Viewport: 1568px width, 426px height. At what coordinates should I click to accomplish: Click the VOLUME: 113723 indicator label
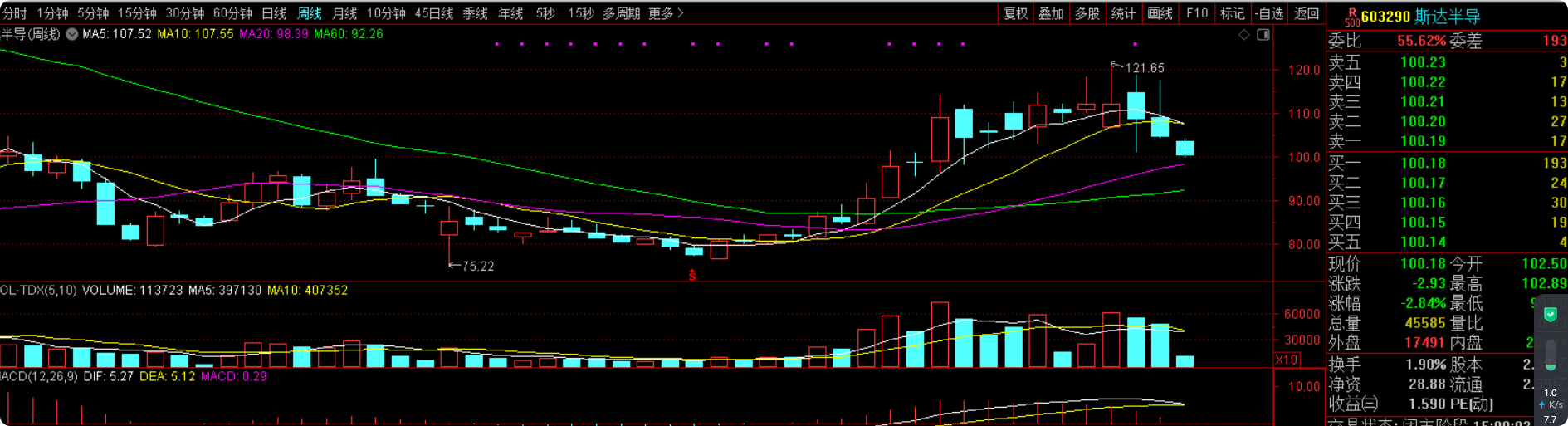(x=133, y=291)
